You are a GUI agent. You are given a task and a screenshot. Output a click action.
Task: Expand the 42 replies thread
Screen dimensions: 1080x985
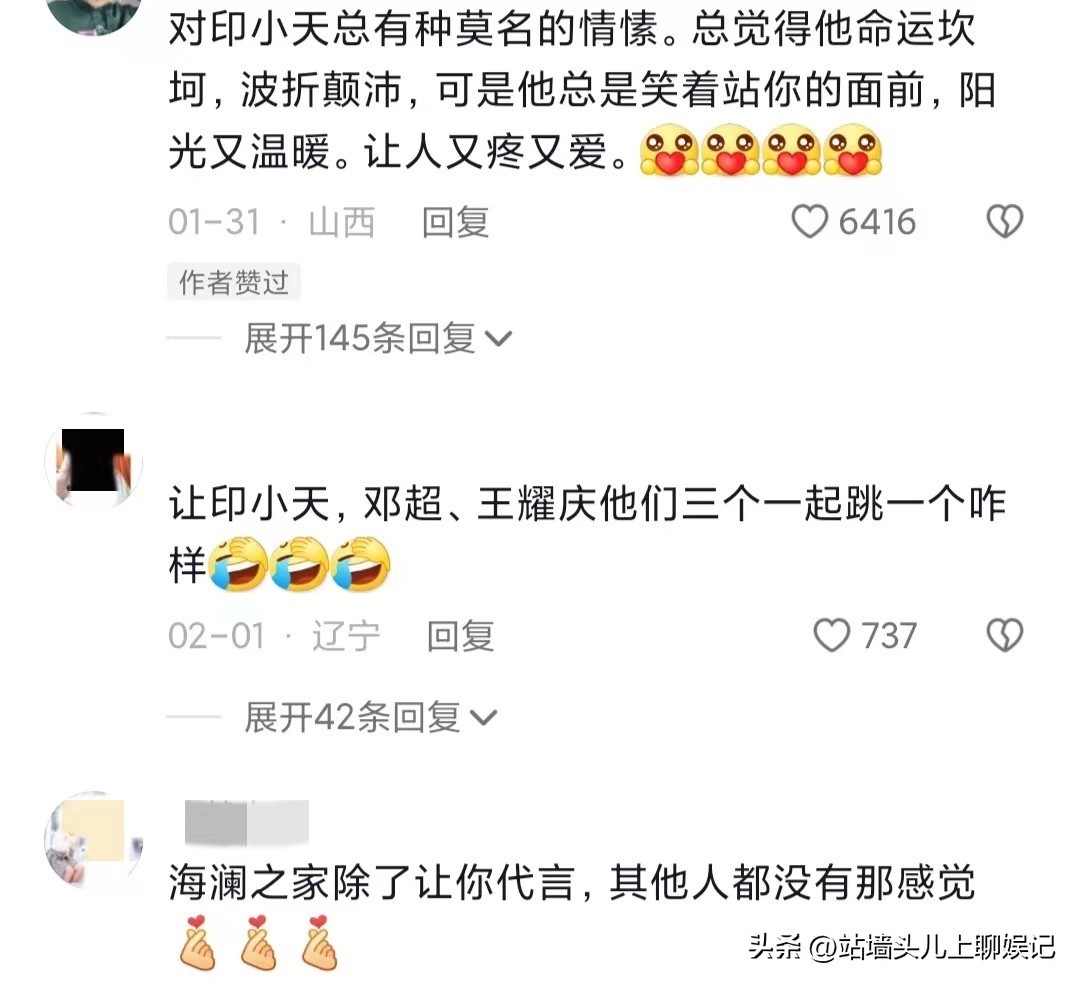coord(370,717)
